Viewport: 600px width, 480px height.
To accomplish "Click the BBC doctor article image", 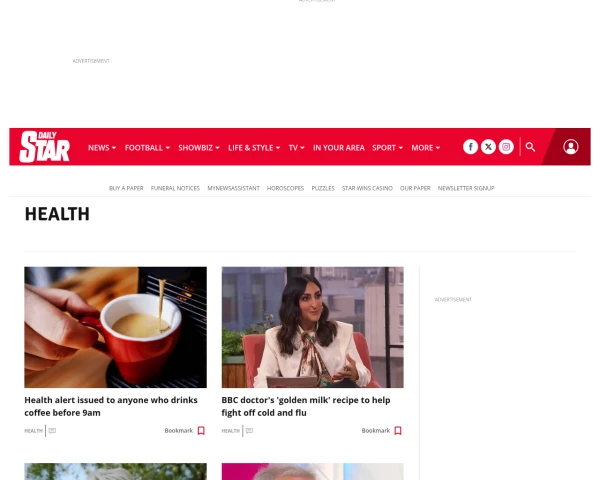I will [x=313, y=327].
